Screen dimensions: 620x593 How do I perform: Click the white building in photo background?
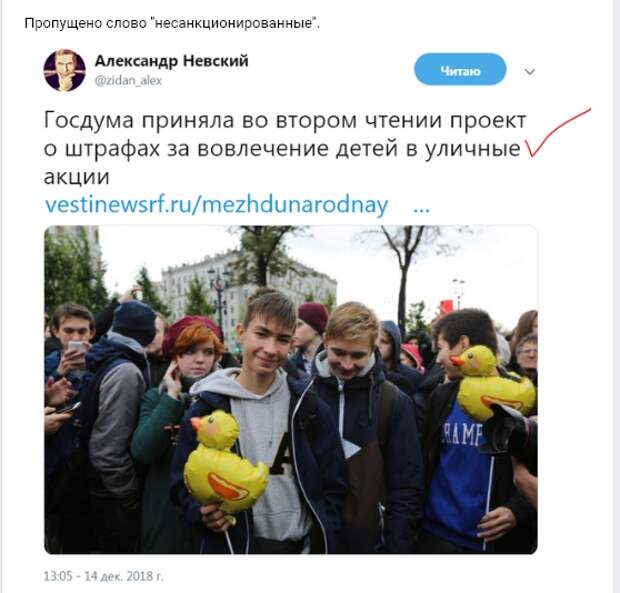tap(247, 289)
